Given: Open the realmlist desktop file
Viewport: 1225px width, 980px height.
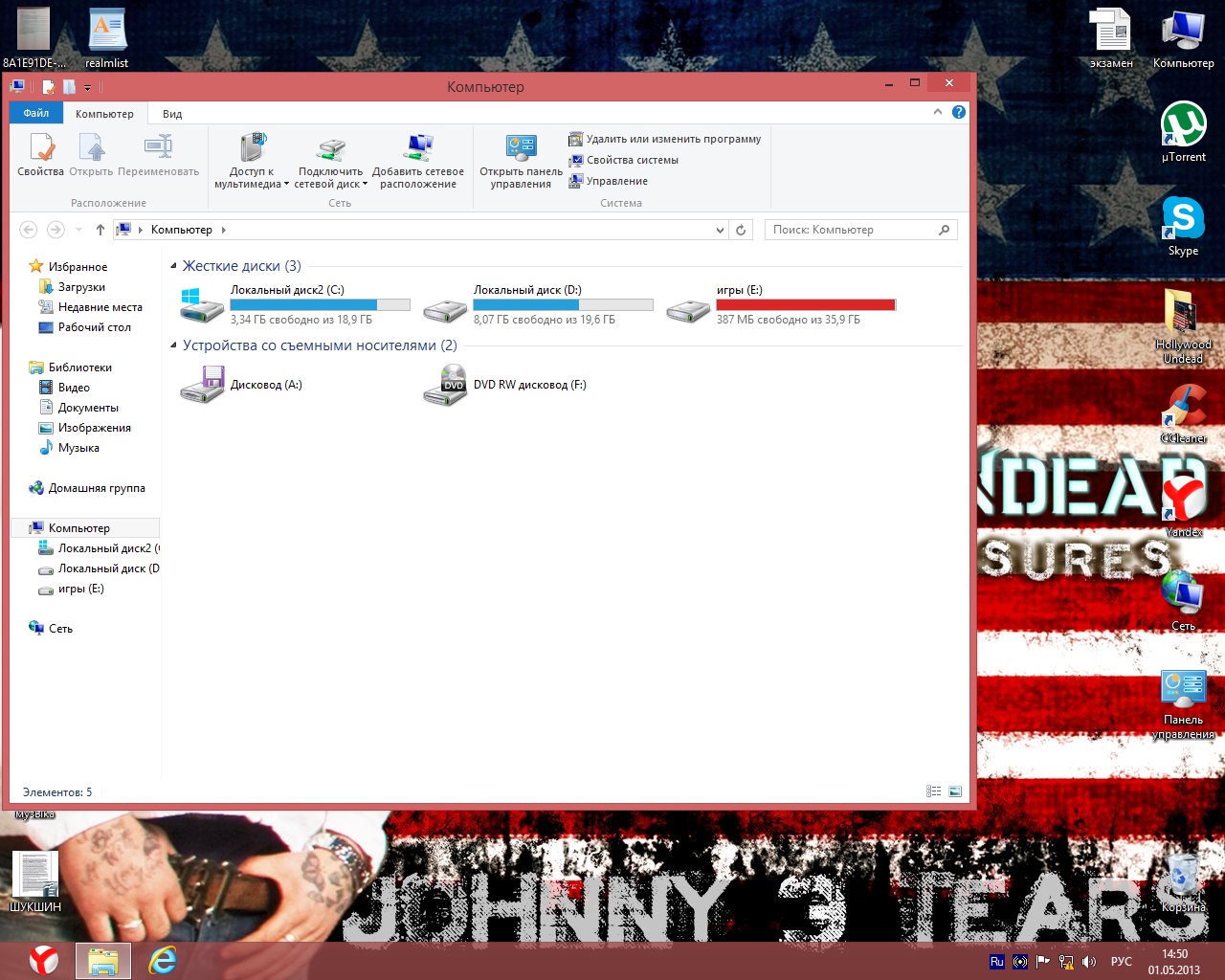Looking at the screenshot, I should coord(107,37).
